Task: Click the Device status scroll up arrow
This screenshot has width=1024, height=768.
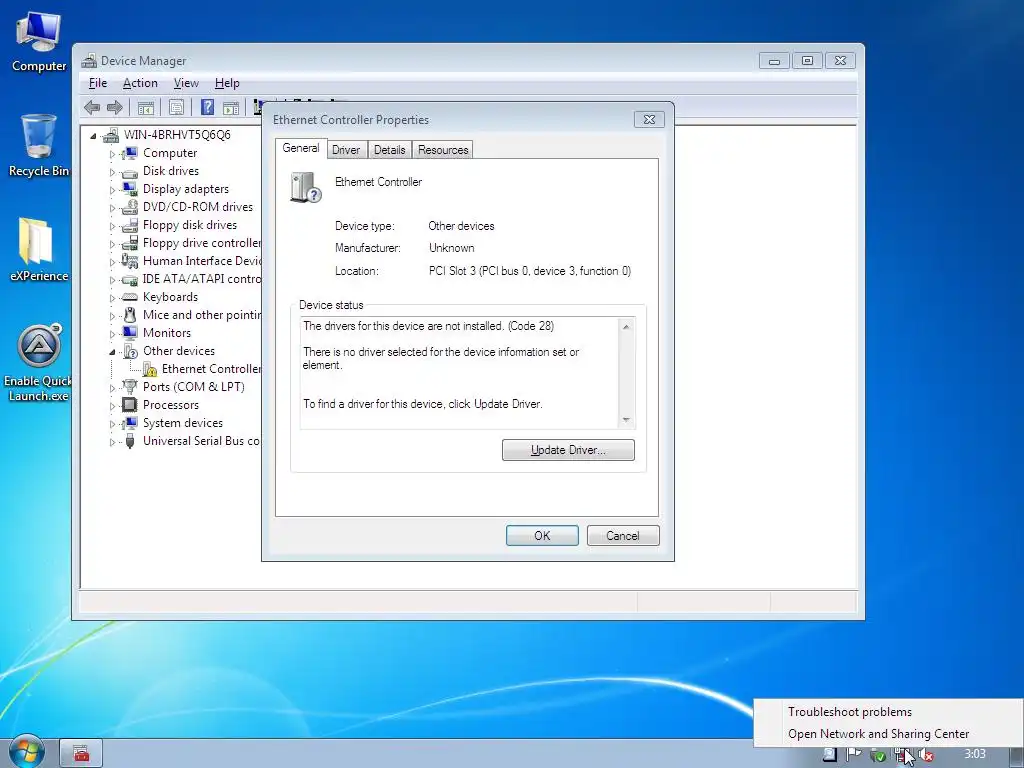Action: coord(626,327)
